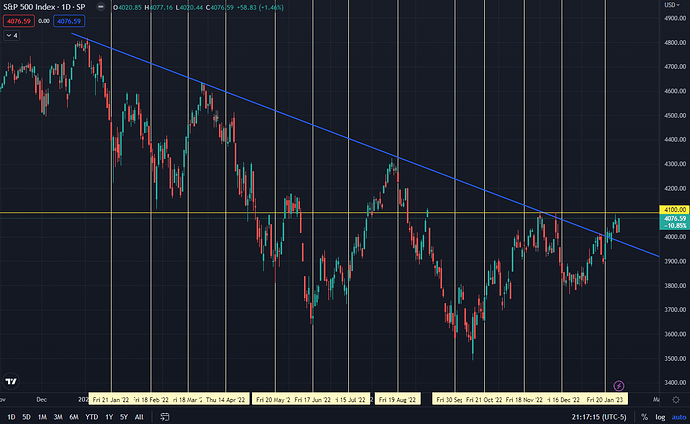The width and height of the screenshot is (690, 424).
Task: Click the Fri 21 Jan '22 date label
Action: click(111, 400)
